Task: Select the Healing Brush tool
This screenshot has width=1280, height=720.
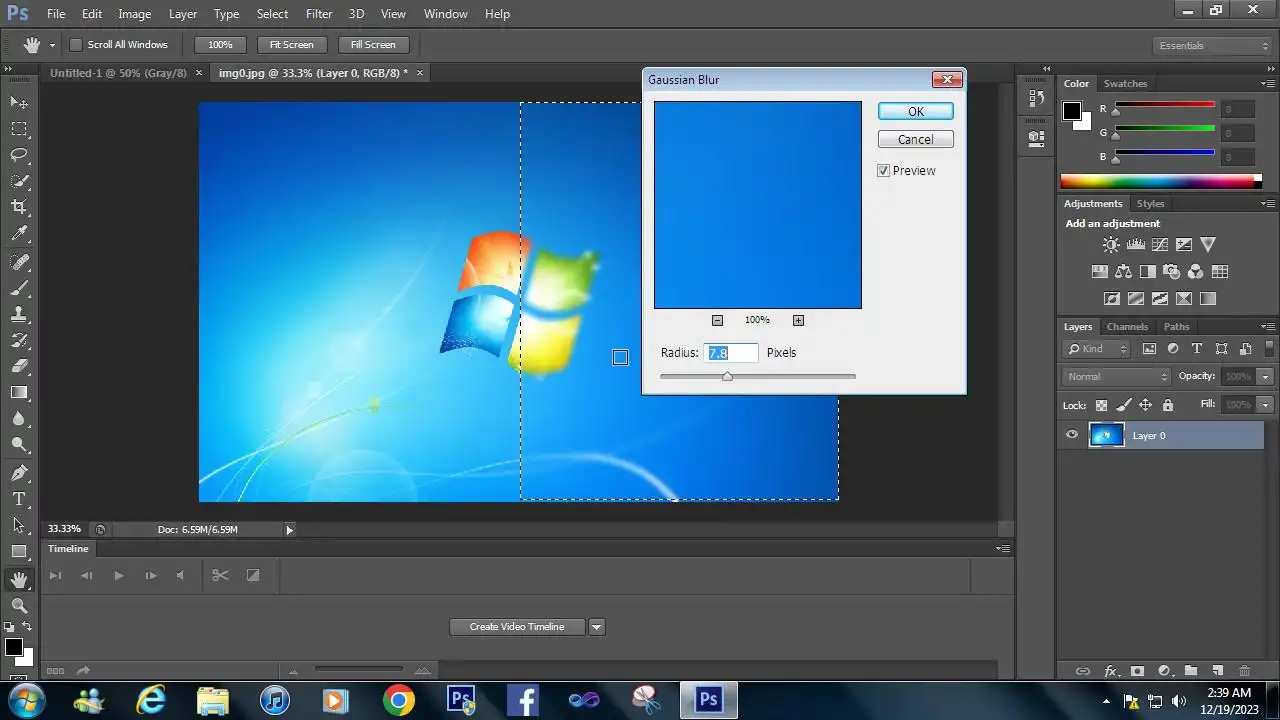Action: (x=19, y=262)
